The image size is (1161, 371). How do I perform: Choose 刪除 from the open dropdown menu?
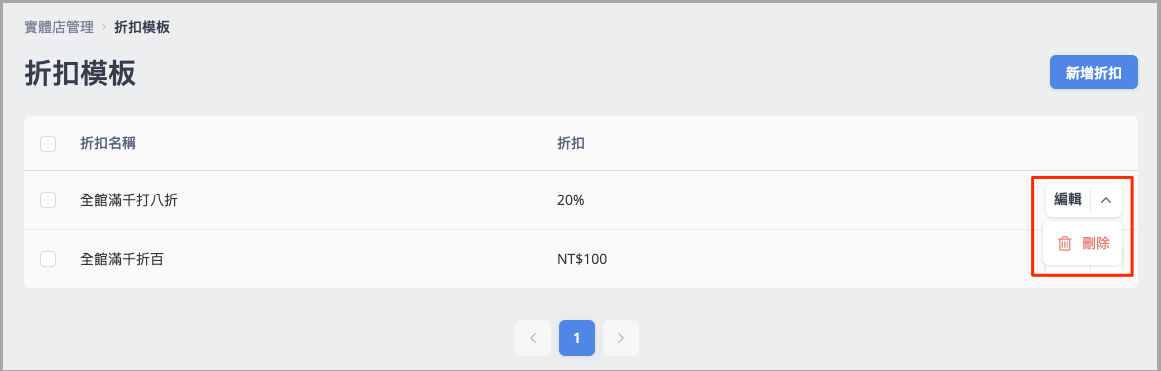coord(1083,243)
